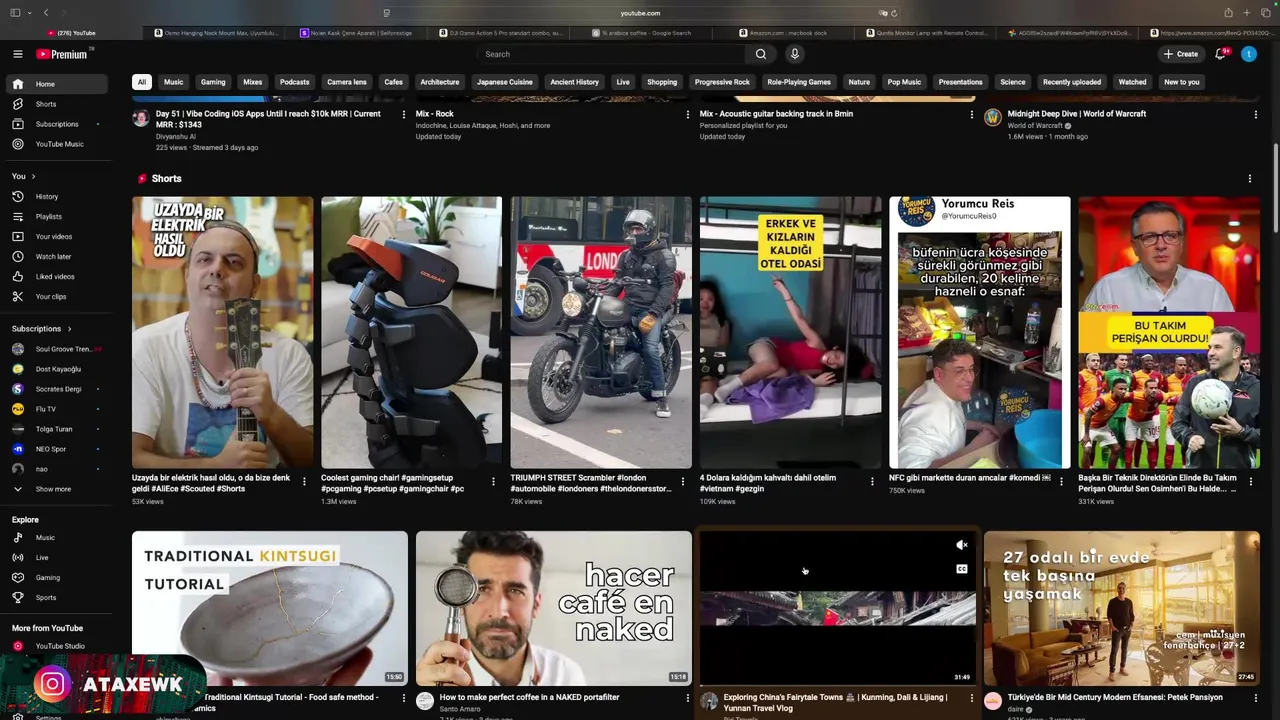Select the All filter chip
1280x720 pixels.
click(x=142, y=82)
